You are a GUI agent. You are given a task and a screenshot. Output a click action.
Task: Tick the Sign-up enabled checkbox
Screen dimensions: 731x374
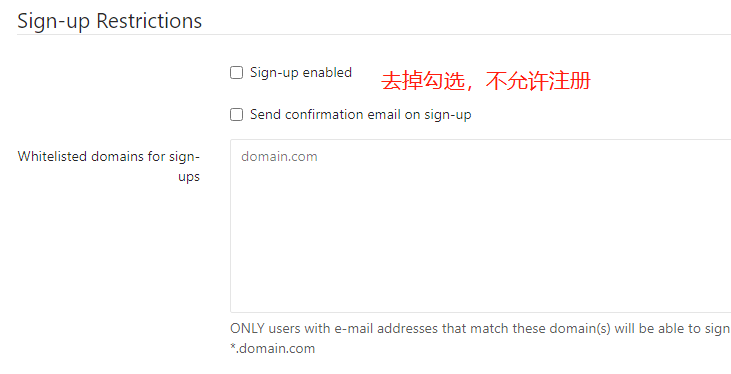(x=237, y=73)
